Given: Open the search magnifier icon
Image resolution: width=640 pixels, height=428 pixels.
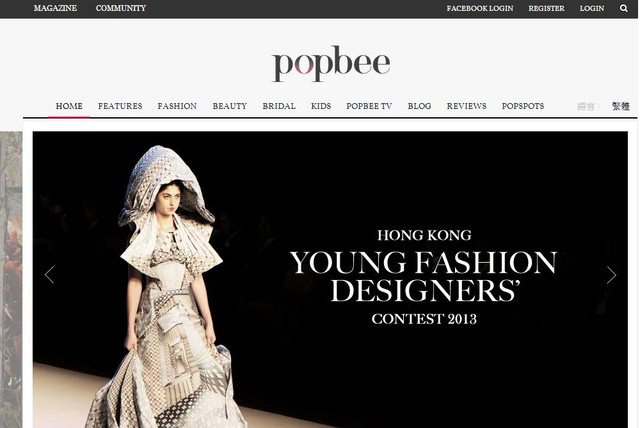Looking at the screenshot, I should pos(623,8).
